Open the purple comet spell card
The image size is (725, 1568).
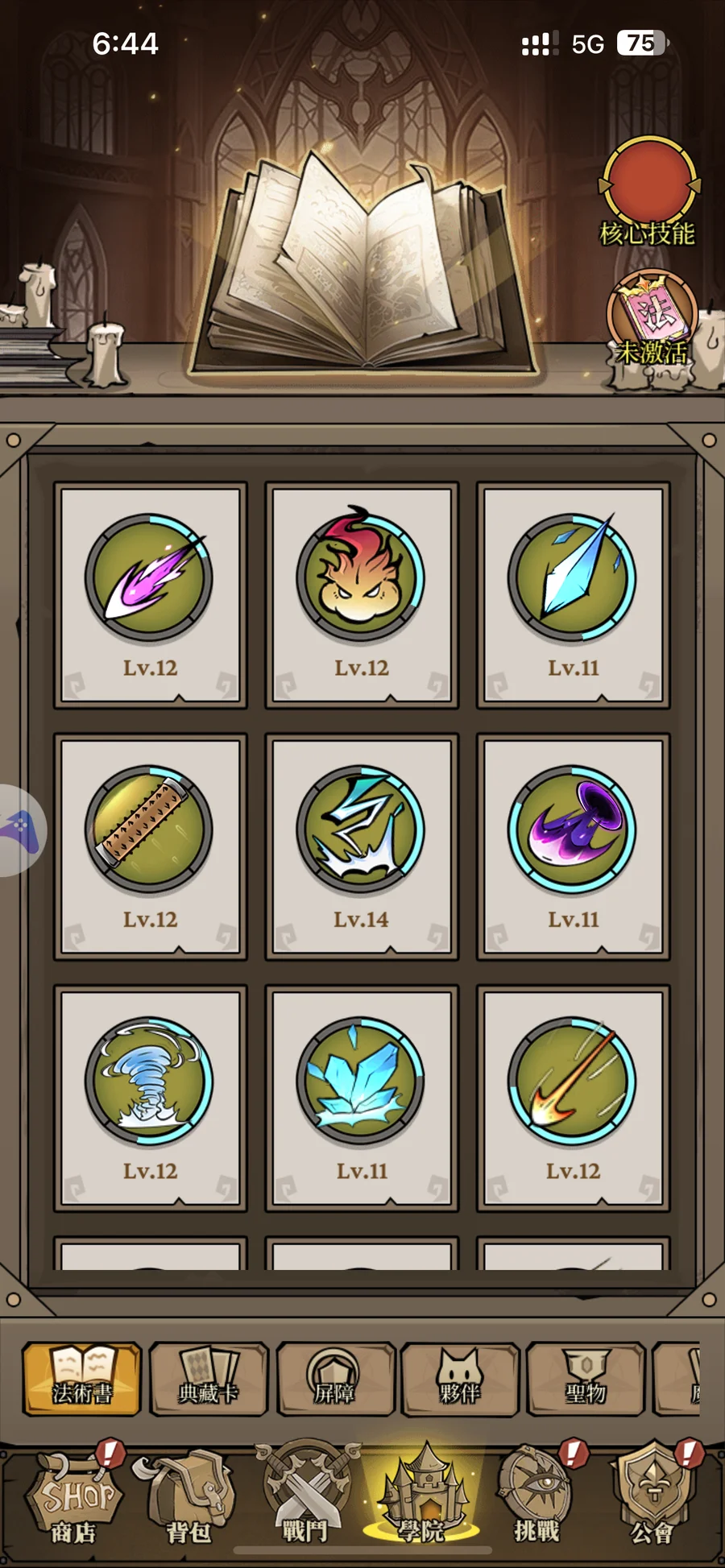[150, 596]
